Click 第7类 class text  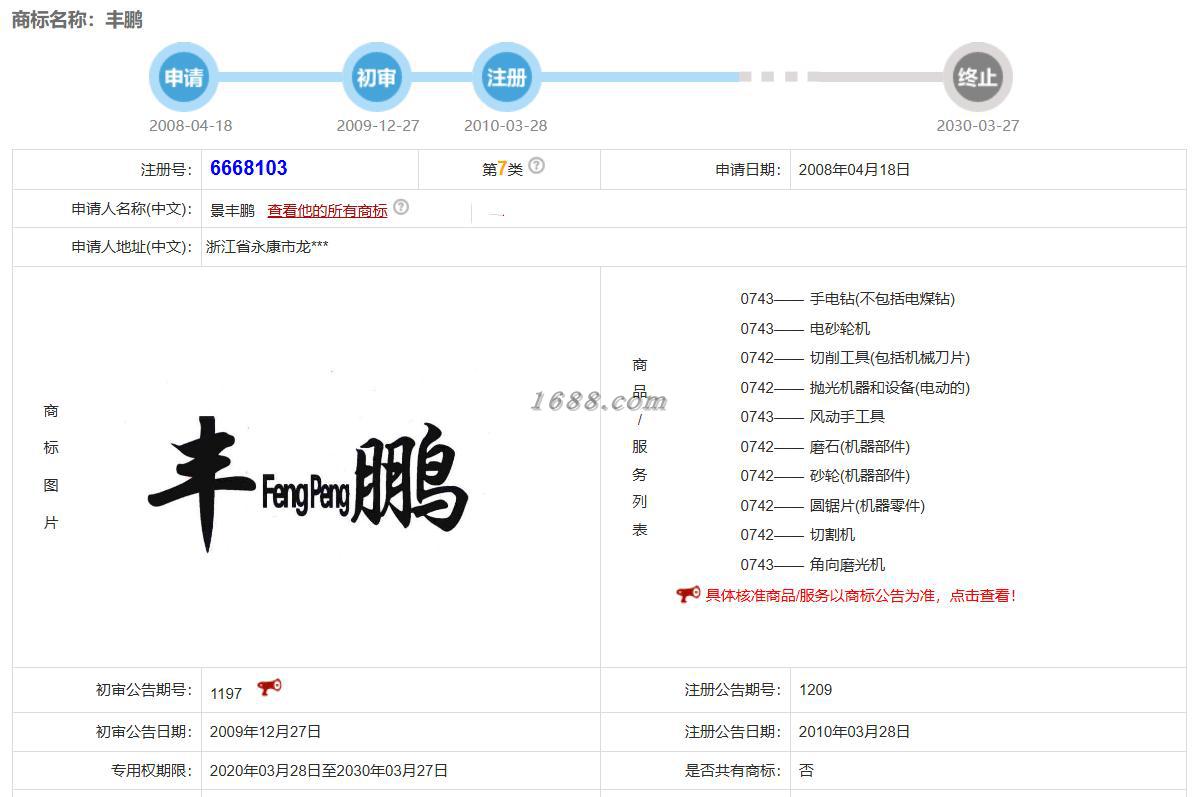(502, 169)
